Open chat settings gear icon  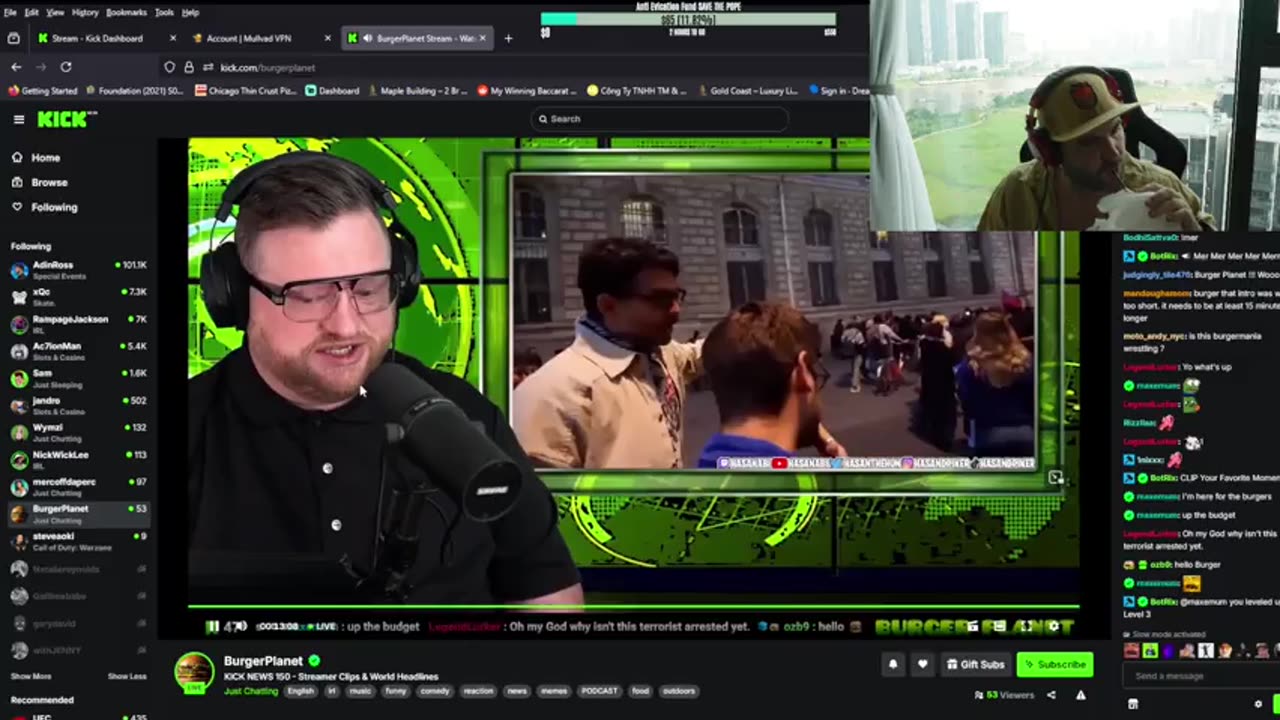pos(1258,704)
